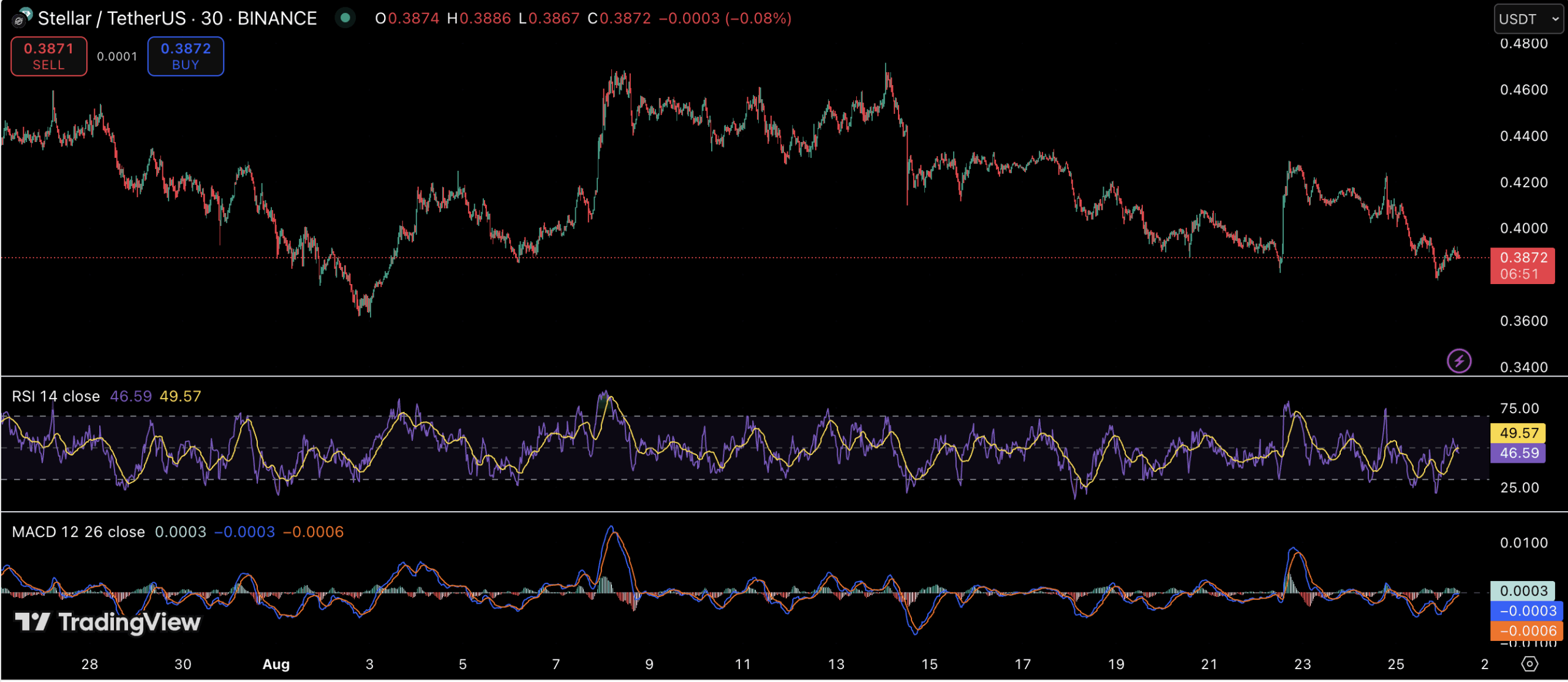
Task: Click the 15 date marker on time axis
Action: click(929, 664)
